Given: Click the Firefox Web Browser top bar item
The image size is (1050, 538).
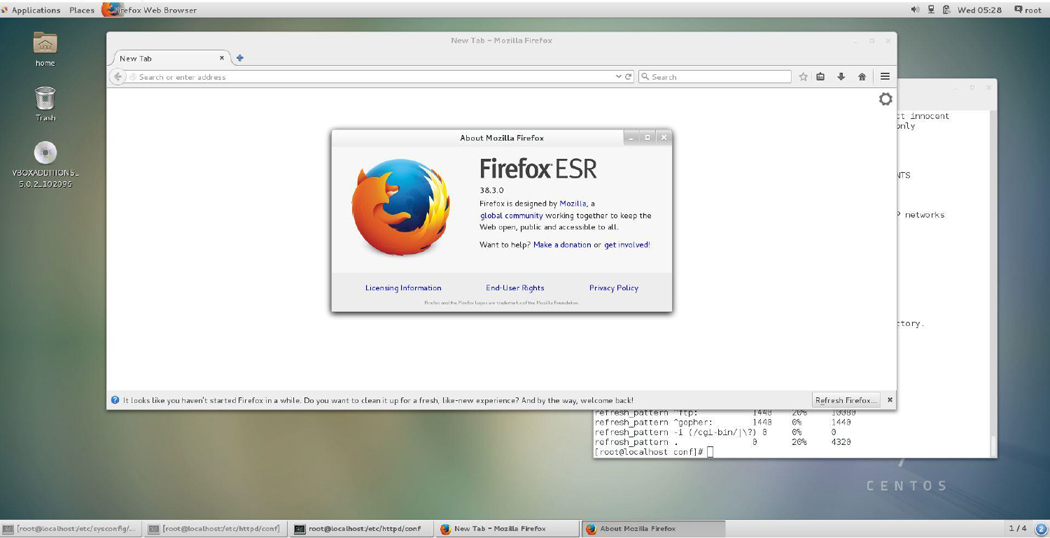Looking at the screenshot, I should pyautogui.click(x=149, y=10).
